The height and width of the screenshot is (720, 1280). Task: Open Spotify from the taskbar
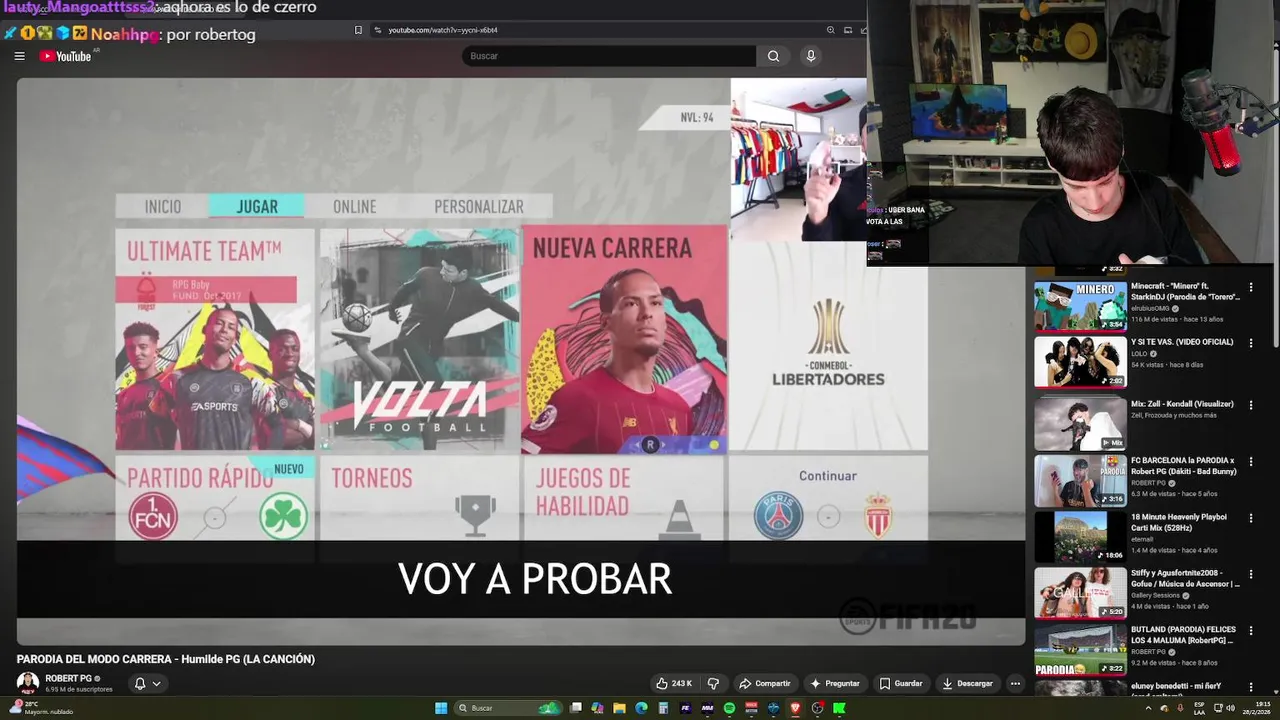pyautogui.click(x=729, y=708)
